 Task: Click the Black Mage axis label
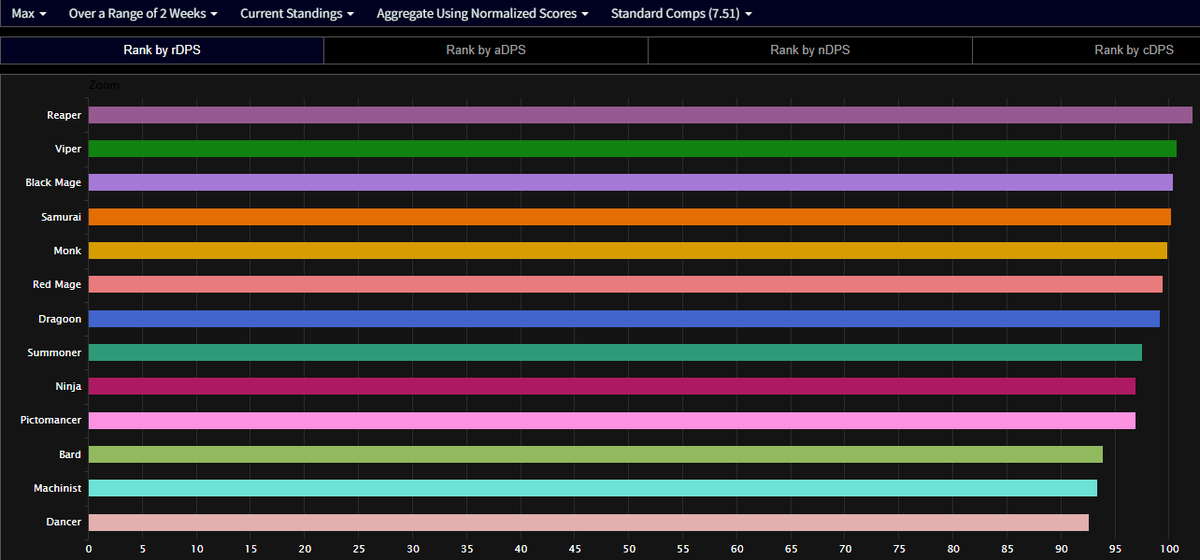pyautogui.click(x=54, y=183)
